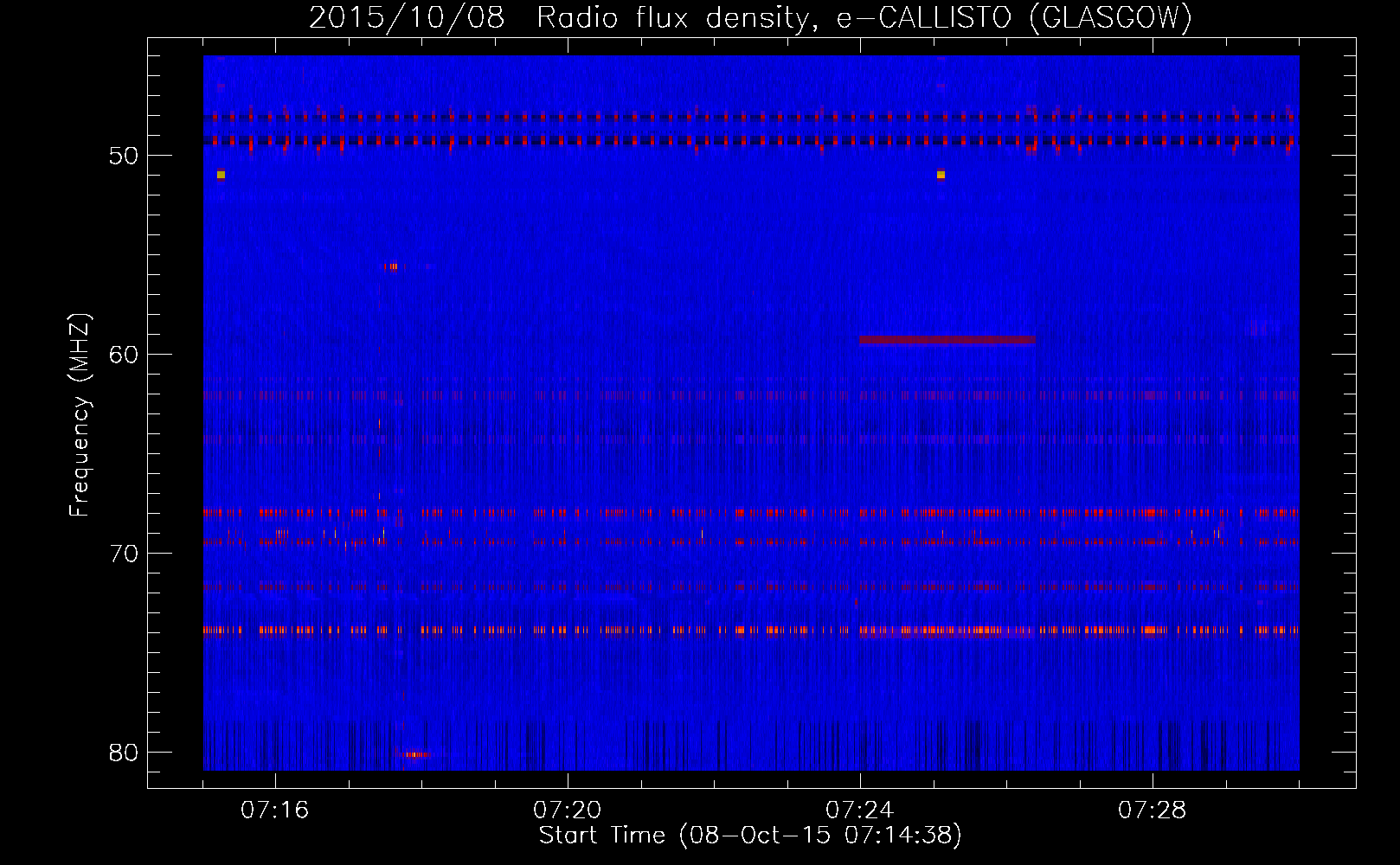
Task: Select the 07:24 time tick label
Action: coord(859,811)
